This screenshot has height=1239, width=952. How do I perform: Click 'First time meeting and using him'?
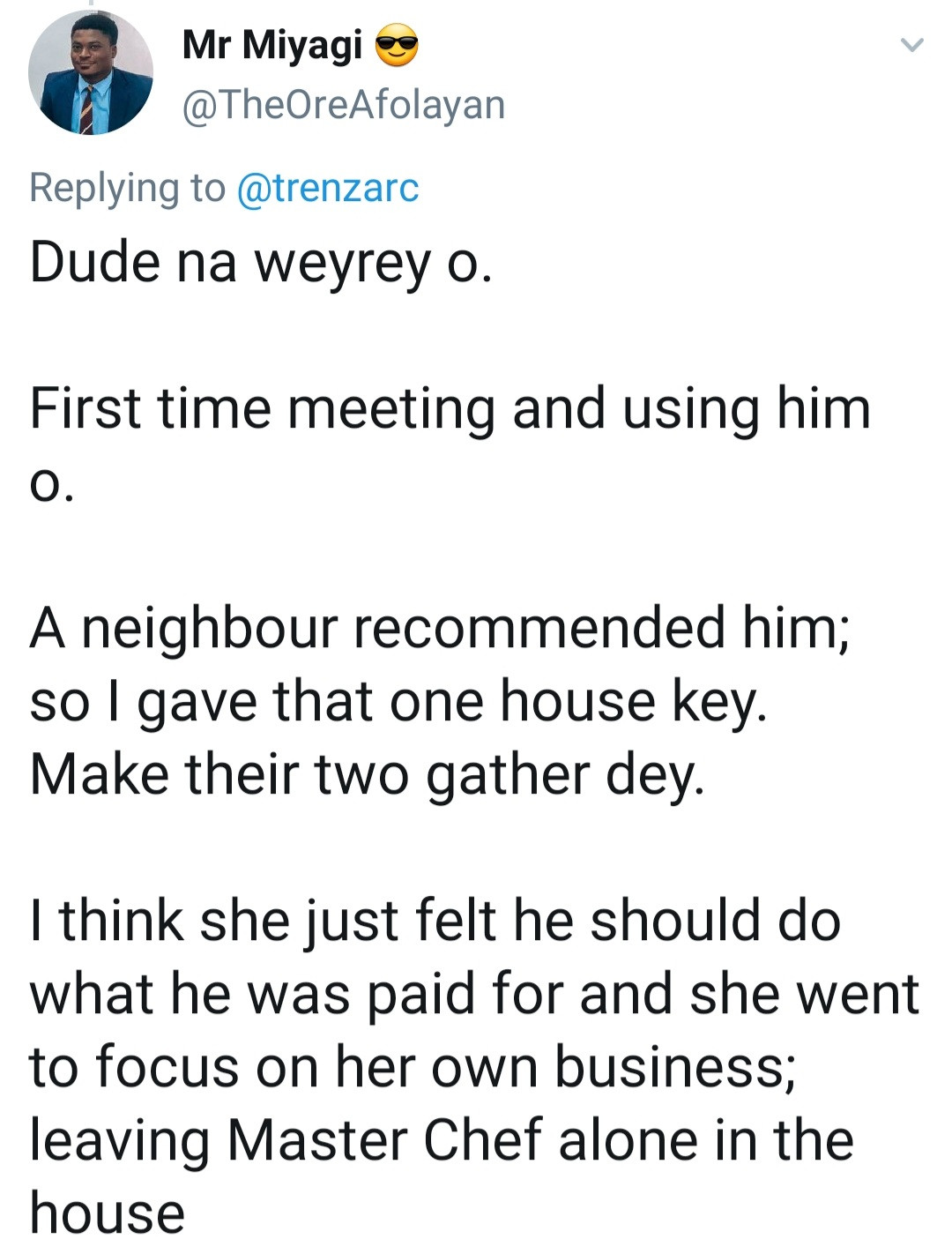[x=450, y=409]
